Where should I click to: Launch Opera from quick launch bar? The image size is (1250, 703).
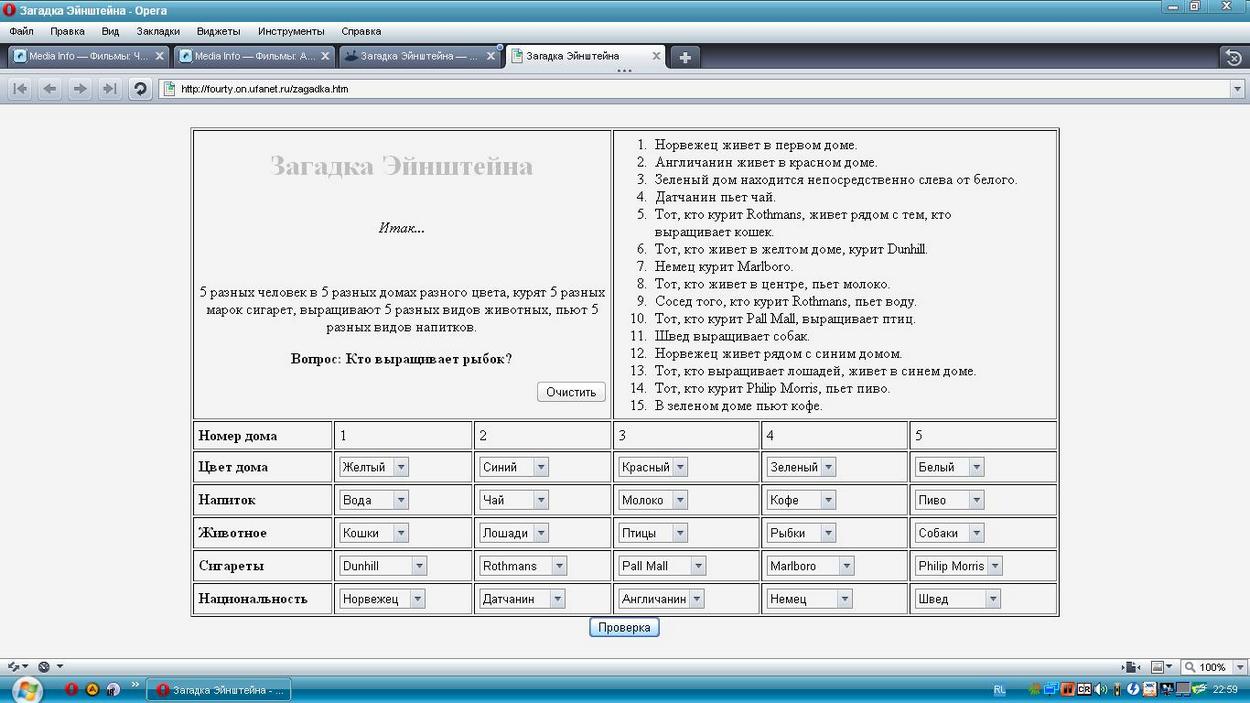pyautogui.click(x=72, y=690)
